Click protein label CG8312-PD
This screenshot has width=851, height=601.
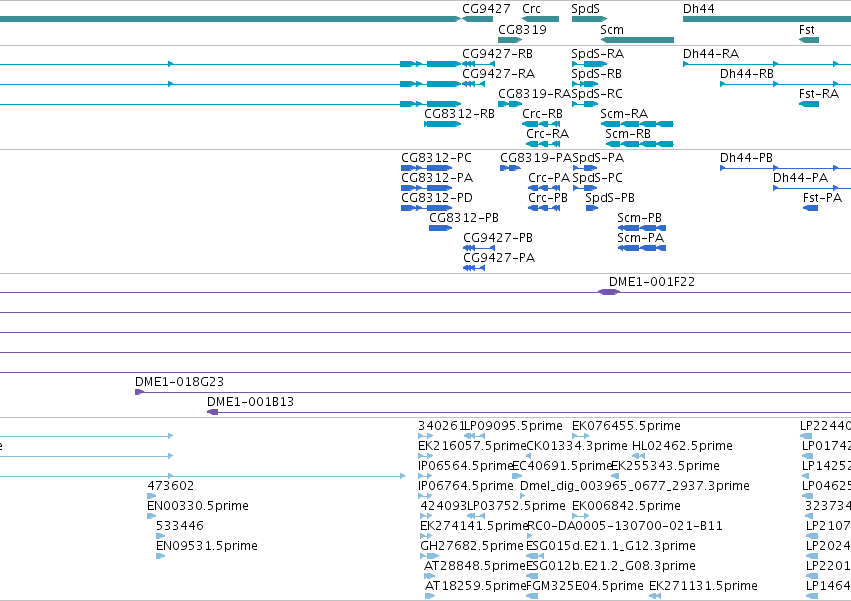(437, 198)
